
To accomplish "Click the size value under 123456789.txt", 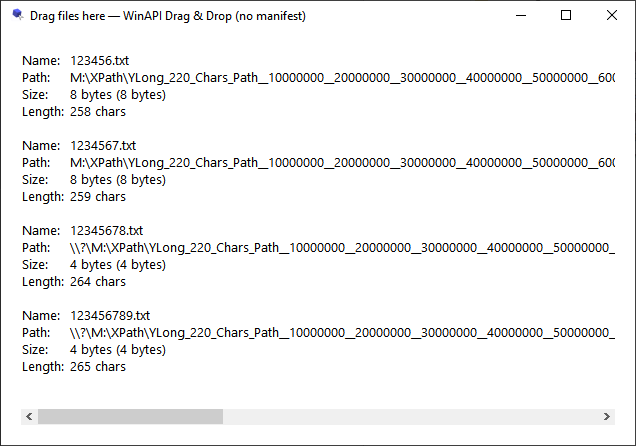I will 118,350.
